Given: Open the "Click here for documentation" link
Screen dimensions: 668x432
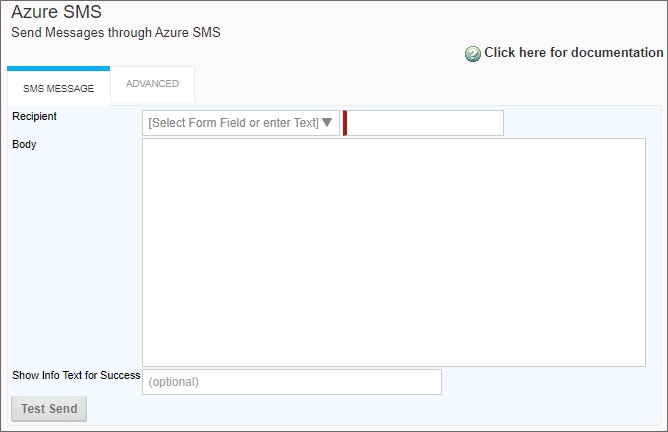Looking at the screenshot, I should pos(573,53).
